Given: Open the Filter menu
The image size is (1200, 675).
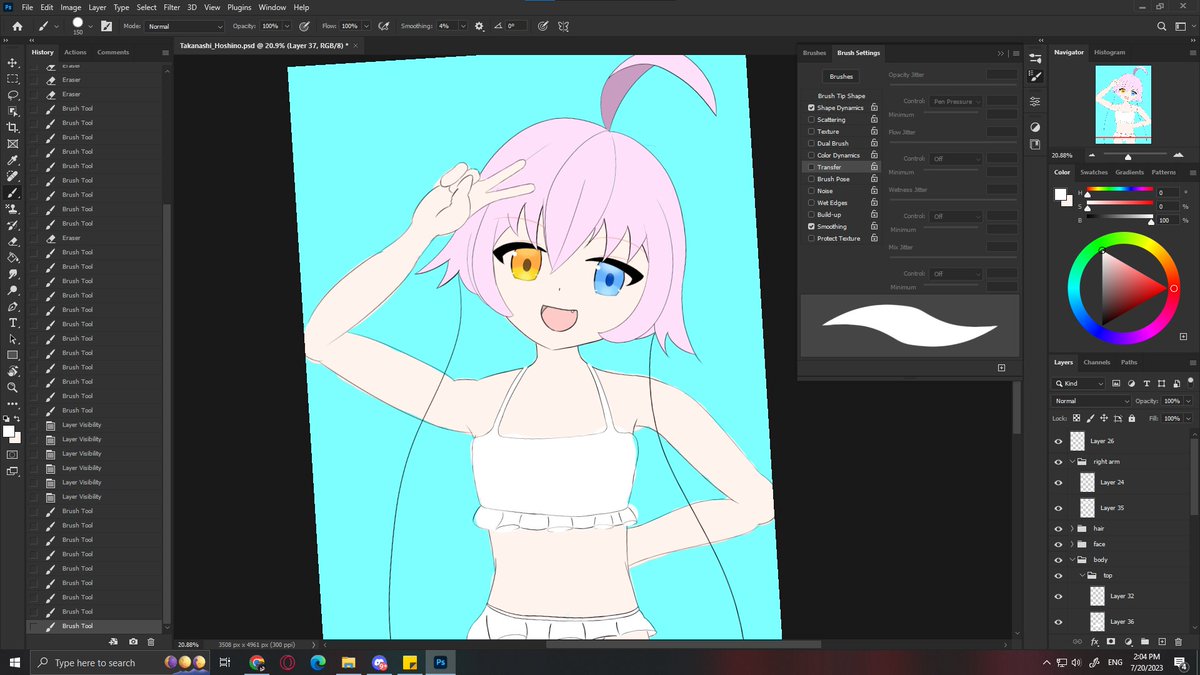Looking at the screenshot, I should pyautogui.click(x=172, y=7).
